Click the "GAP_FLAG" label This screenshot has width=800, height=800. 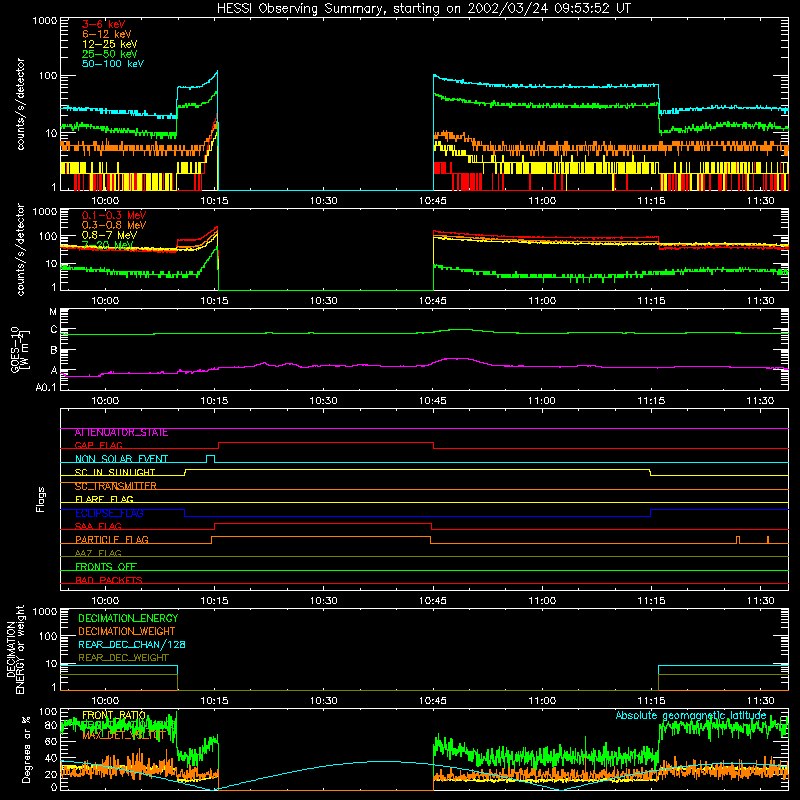click(x=98, y=445)
